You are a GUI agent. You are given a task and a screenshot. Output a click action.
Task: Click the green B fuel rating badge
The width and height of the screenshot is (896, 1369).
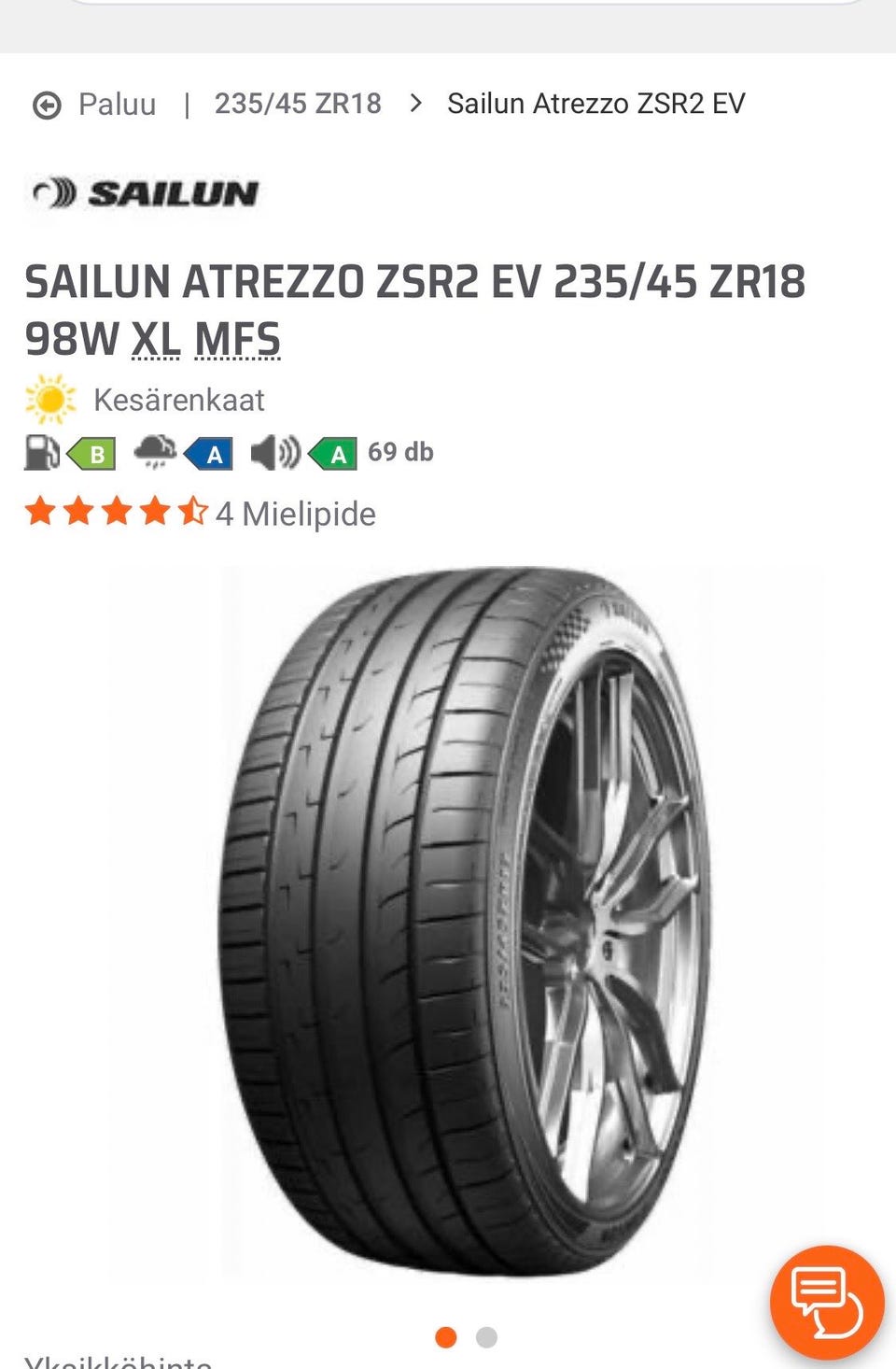pyautogui.click(x=91, y=455)
